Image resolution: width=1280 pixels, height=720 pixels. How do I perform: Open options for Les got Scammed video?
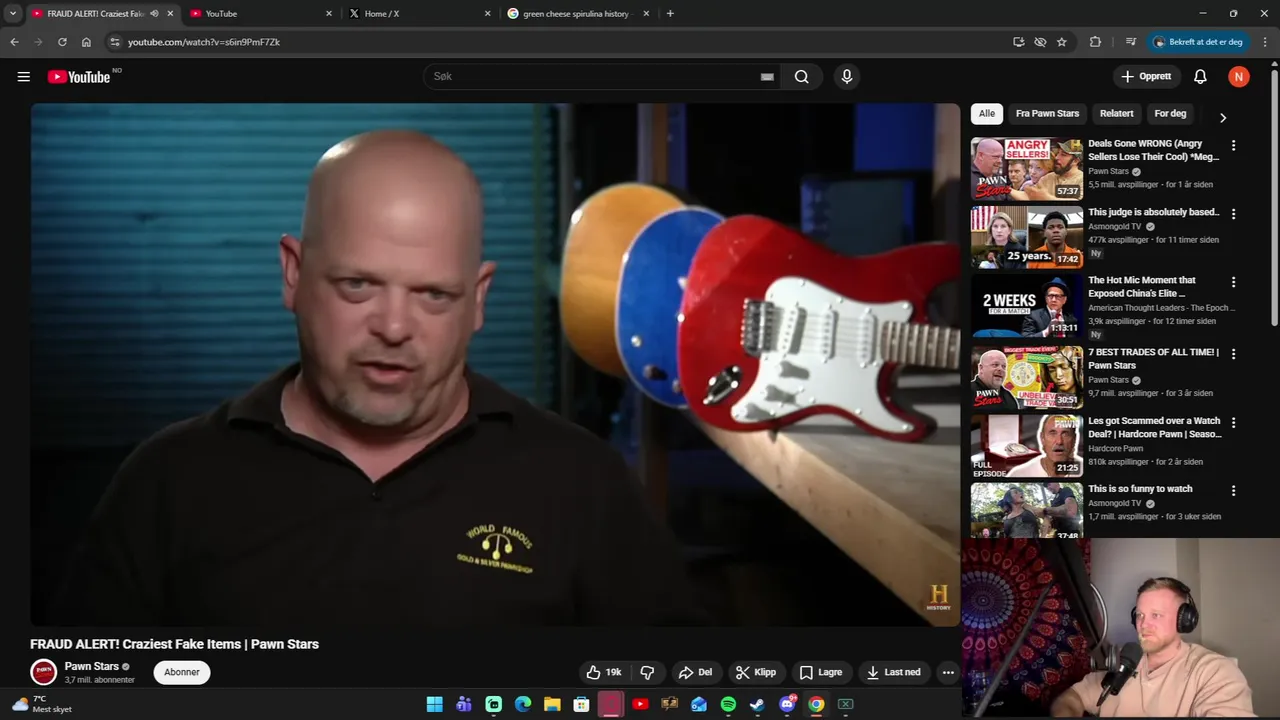coord(1233,423)
